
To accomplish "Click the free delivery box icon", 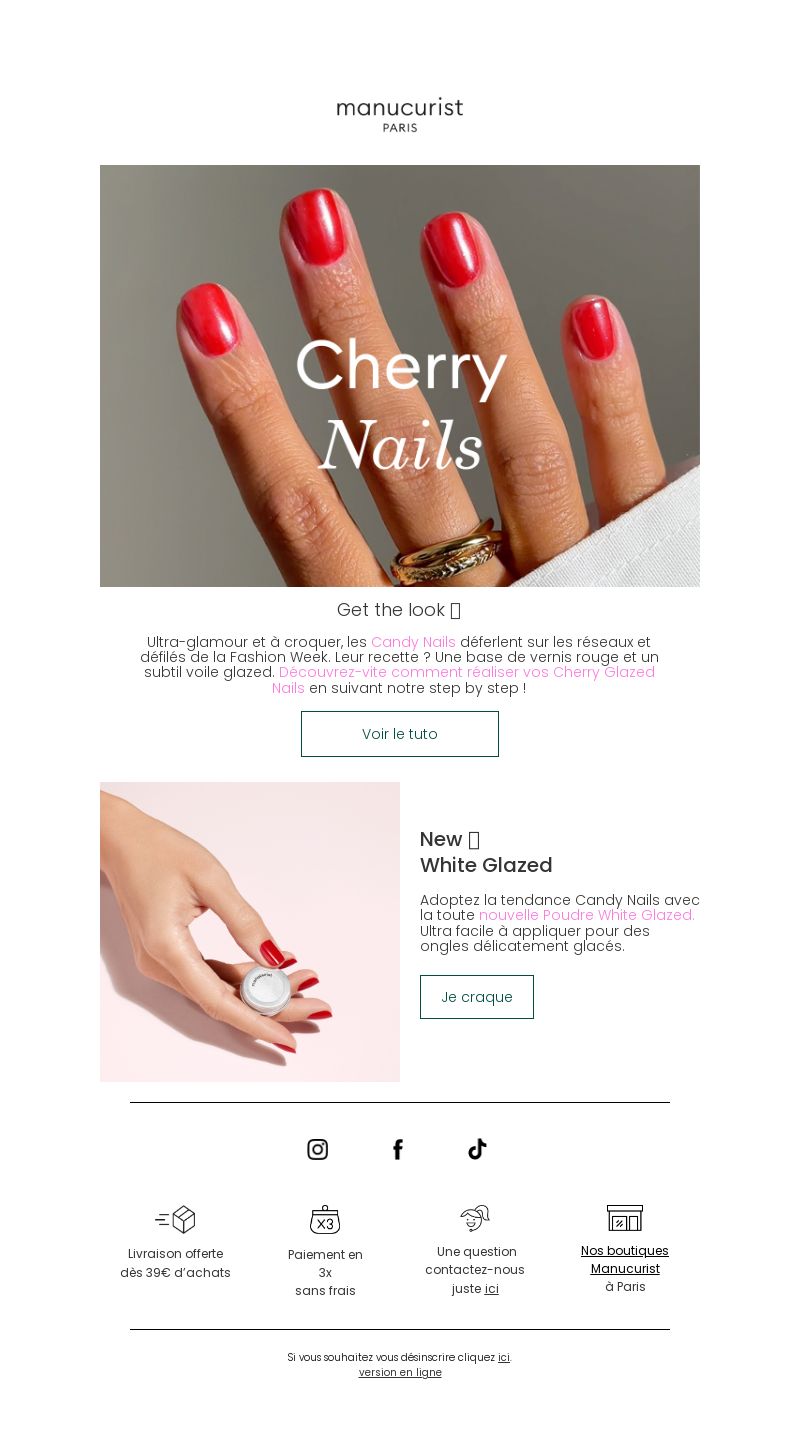I will [x=175, y=1219].
